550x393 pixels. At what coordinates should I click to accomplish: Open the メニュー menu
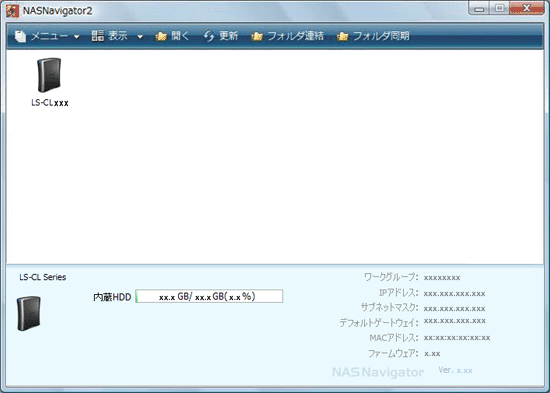(x=47, y=36)
